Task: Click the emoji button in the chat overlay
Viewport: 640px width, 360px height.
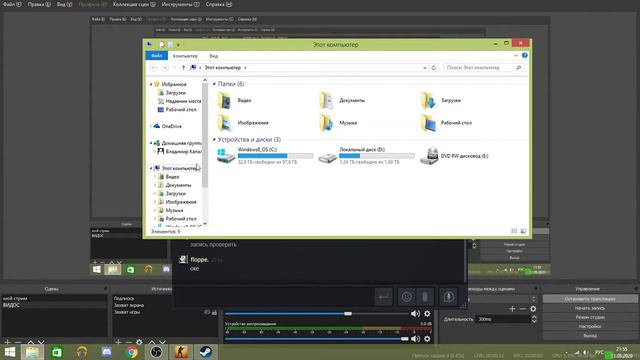Action: [407, 297]
